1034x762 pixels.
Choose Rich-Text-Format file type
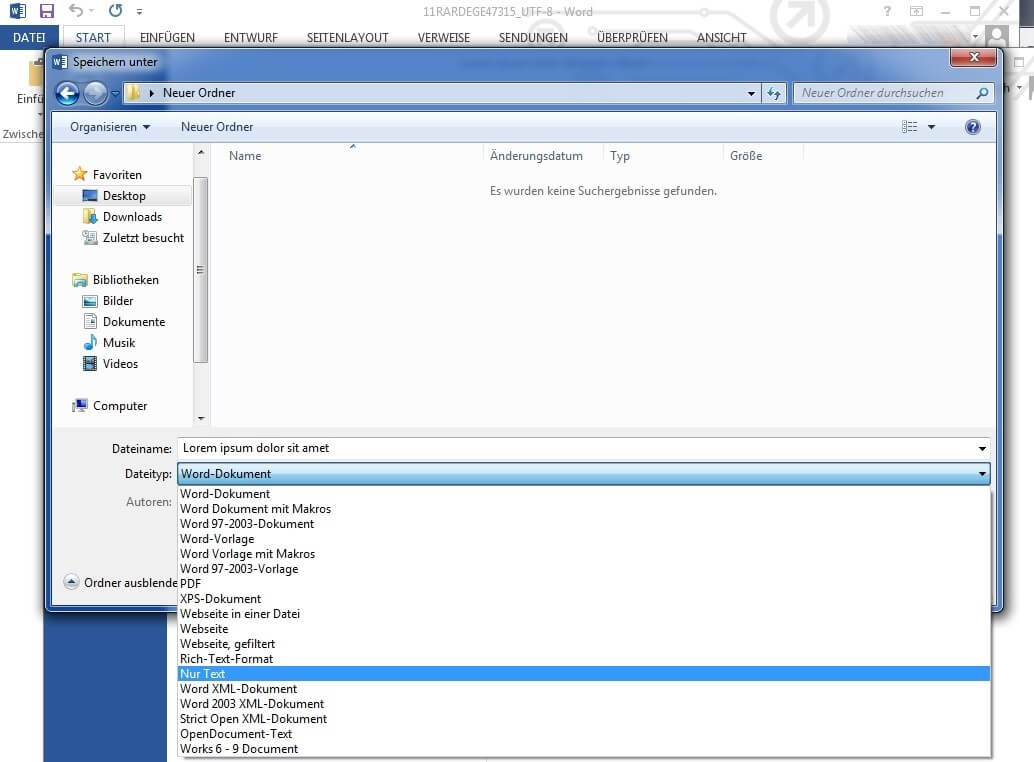coord(584,659)
